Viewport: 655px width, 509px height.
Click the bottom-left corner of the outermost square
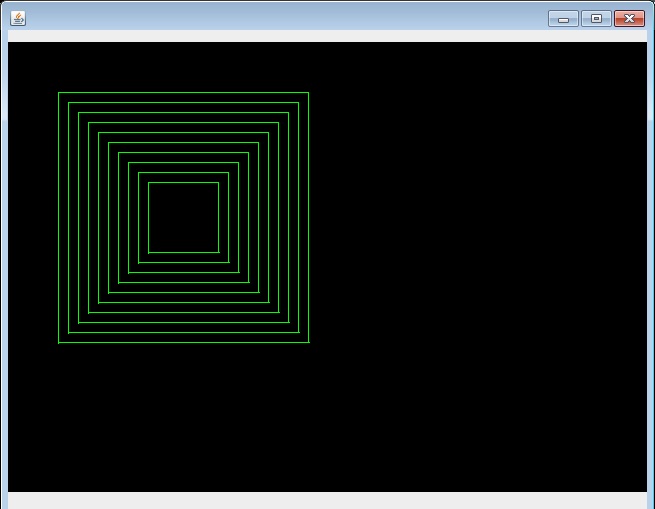coord(58,343)
